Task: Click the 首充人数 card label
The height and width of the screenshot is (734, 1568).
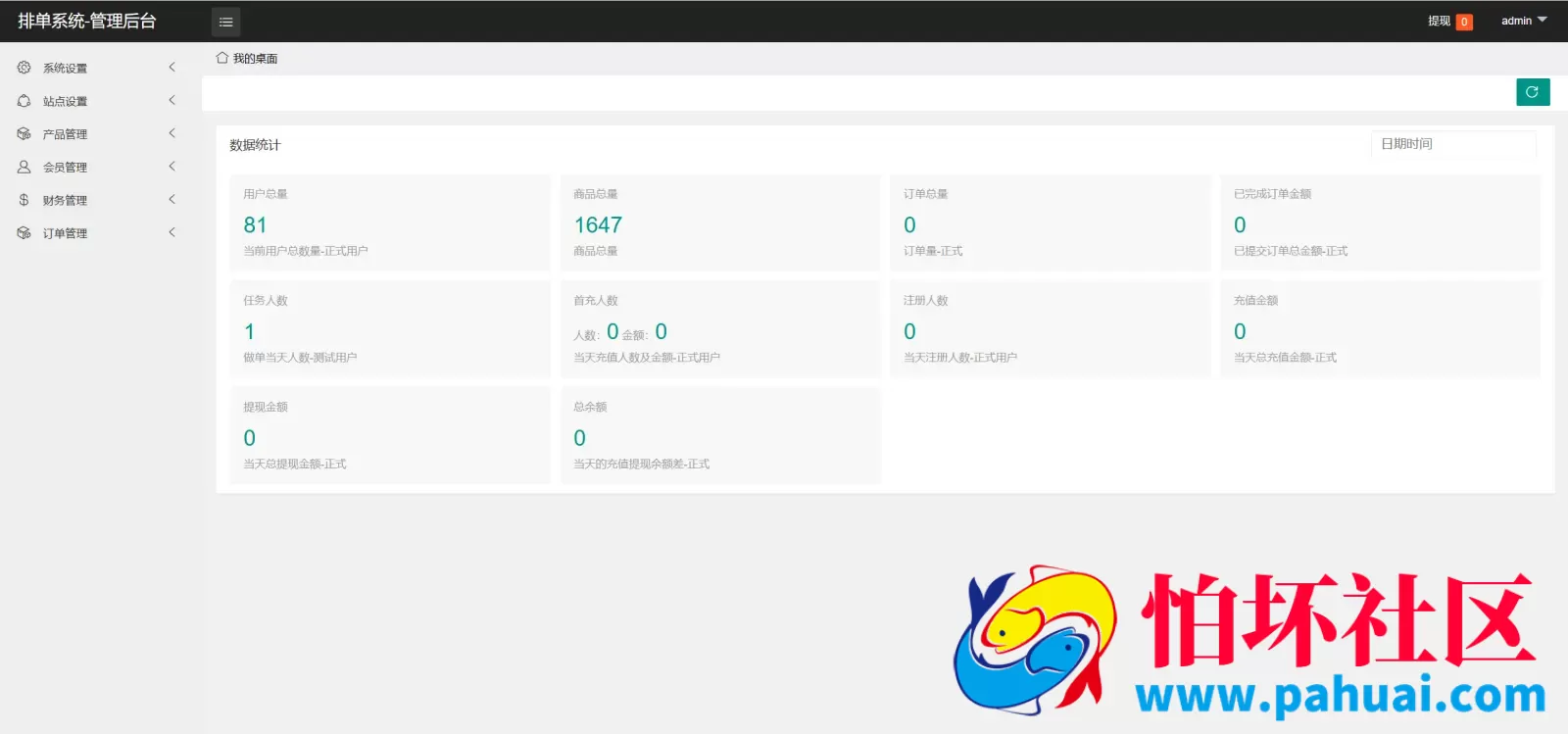Action: pos(595,301)
